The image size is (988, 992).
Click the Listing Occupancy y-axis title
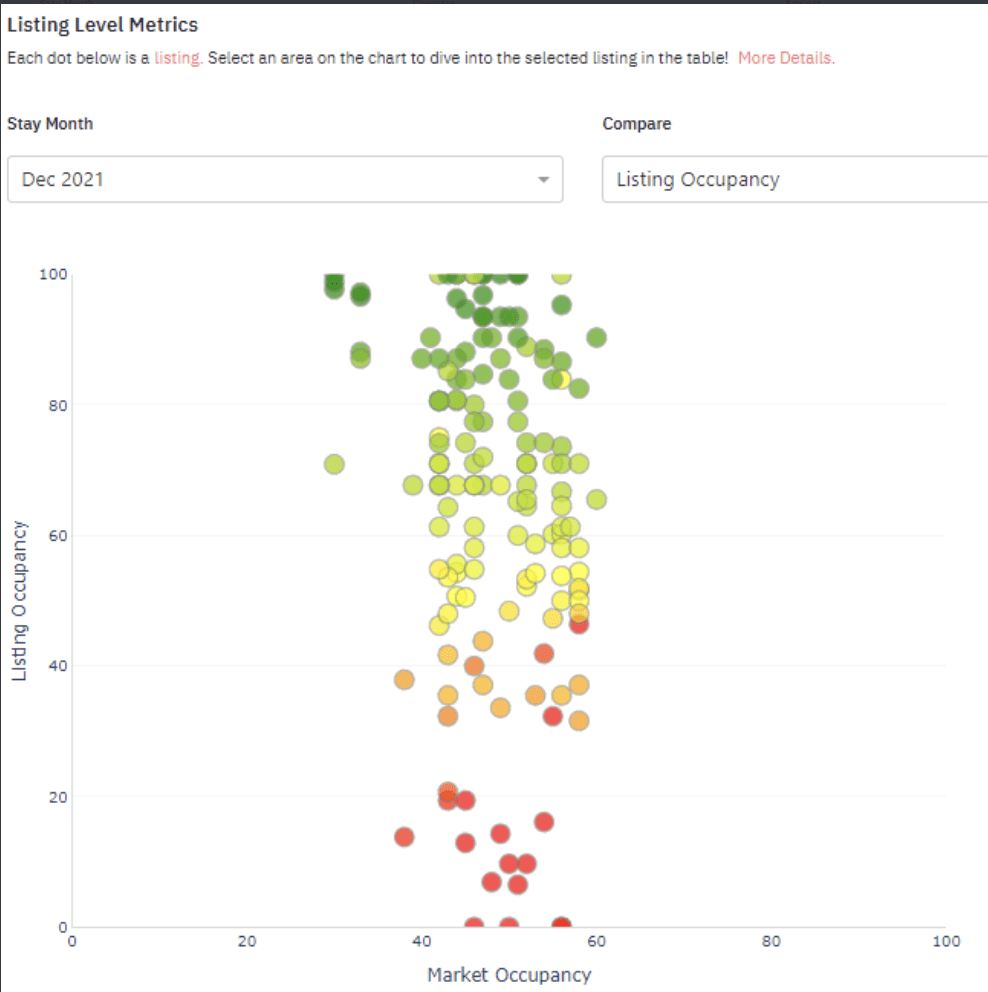pyautogui.click(x=19, y=601)
